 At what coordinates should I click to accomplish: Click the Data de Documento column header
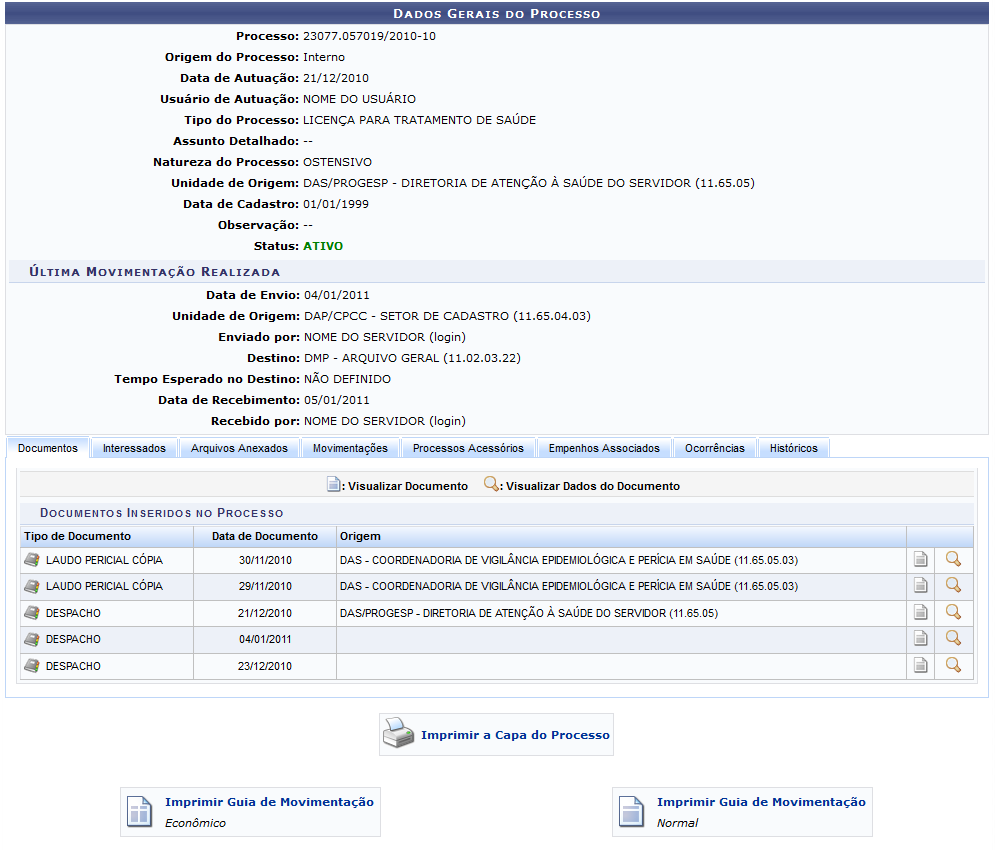coord(265,536)
